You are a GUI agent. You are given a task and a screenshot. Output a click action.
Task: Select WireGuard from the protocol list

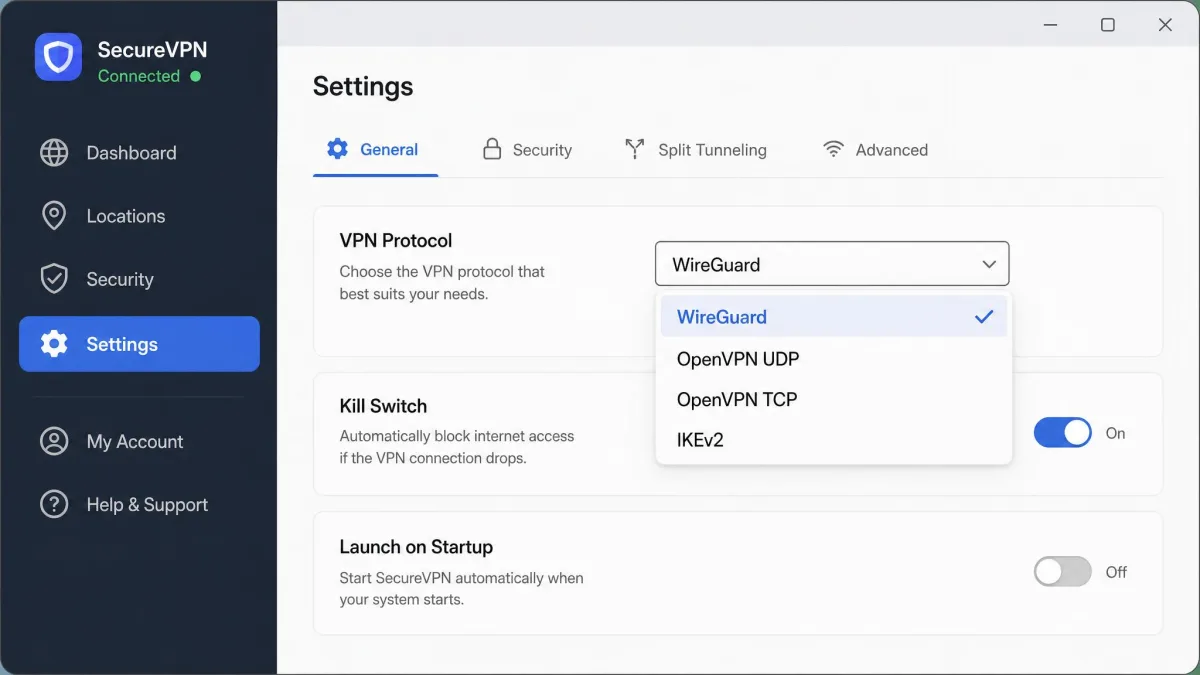834,316
